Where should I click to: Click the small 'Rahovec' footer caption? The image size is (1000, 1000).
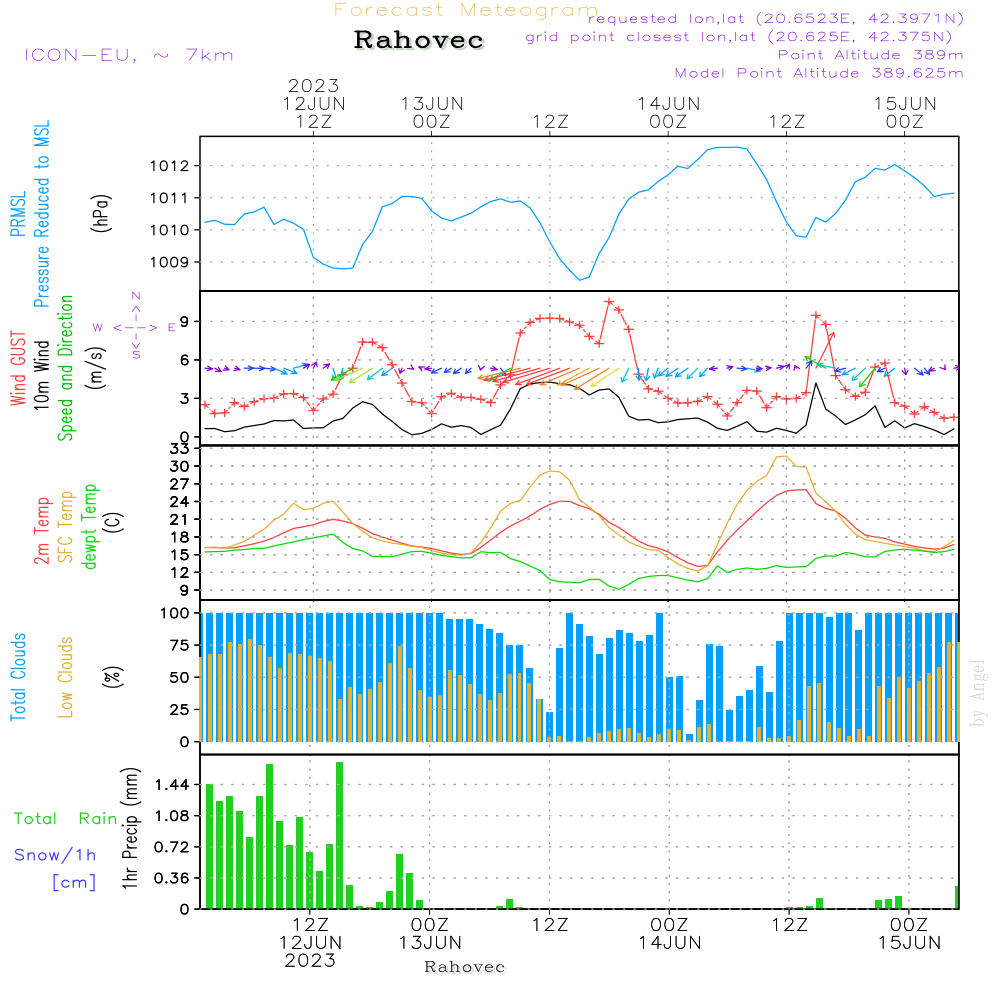pyautogui.click(x=465, y=967)
